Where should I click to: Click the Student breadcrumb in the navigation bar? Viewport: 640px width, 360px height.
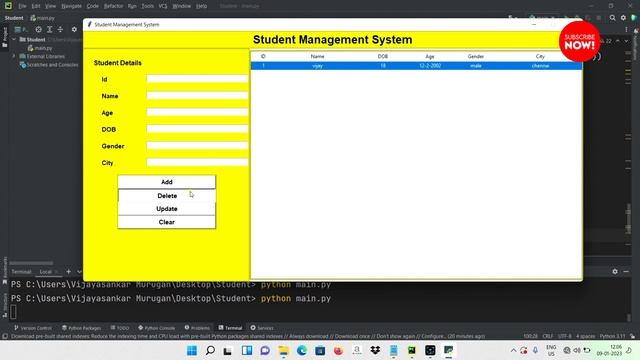click(x=14, y=18)
